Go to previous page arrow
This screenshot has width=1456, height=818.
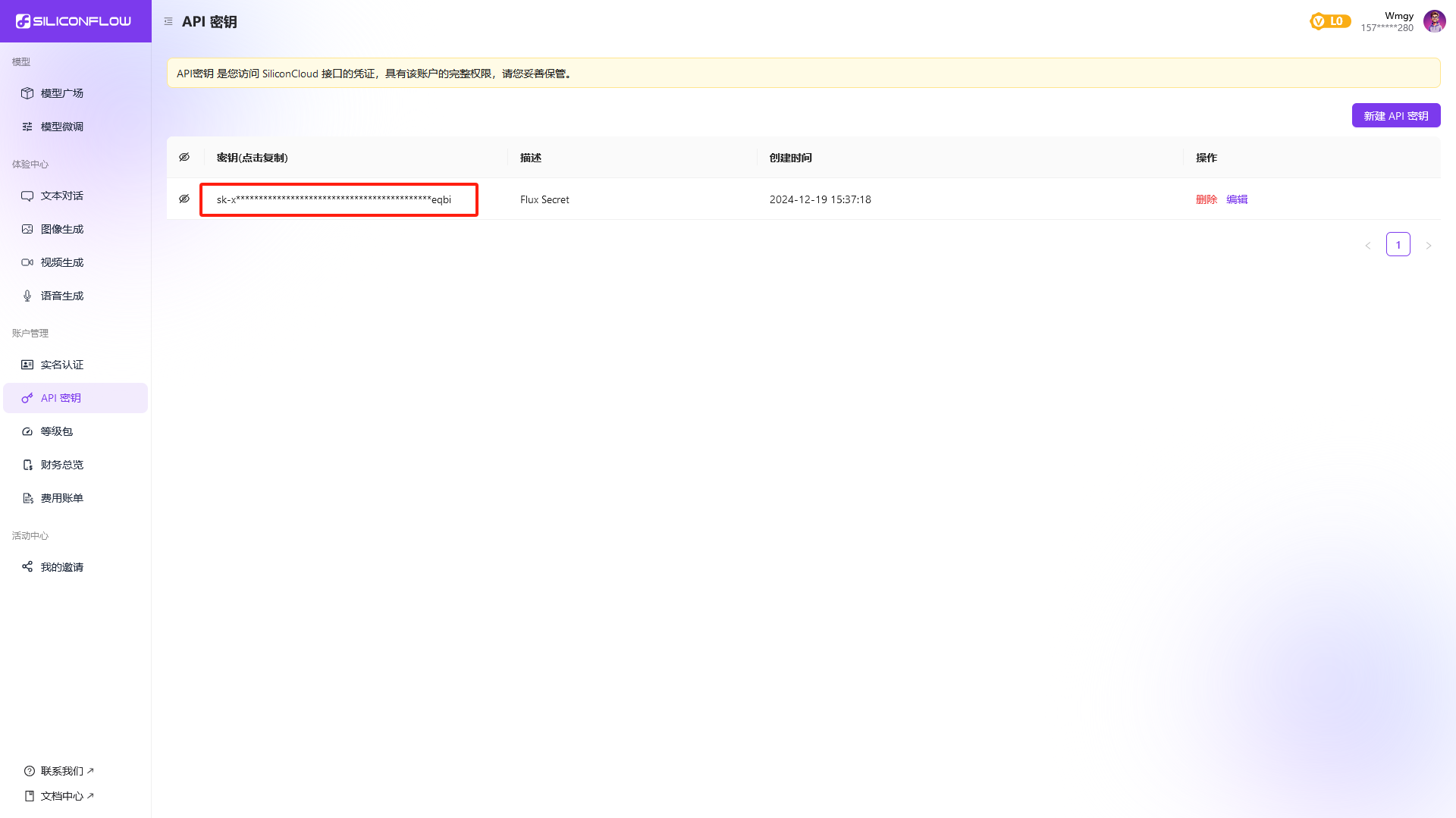click(1368, 245)
